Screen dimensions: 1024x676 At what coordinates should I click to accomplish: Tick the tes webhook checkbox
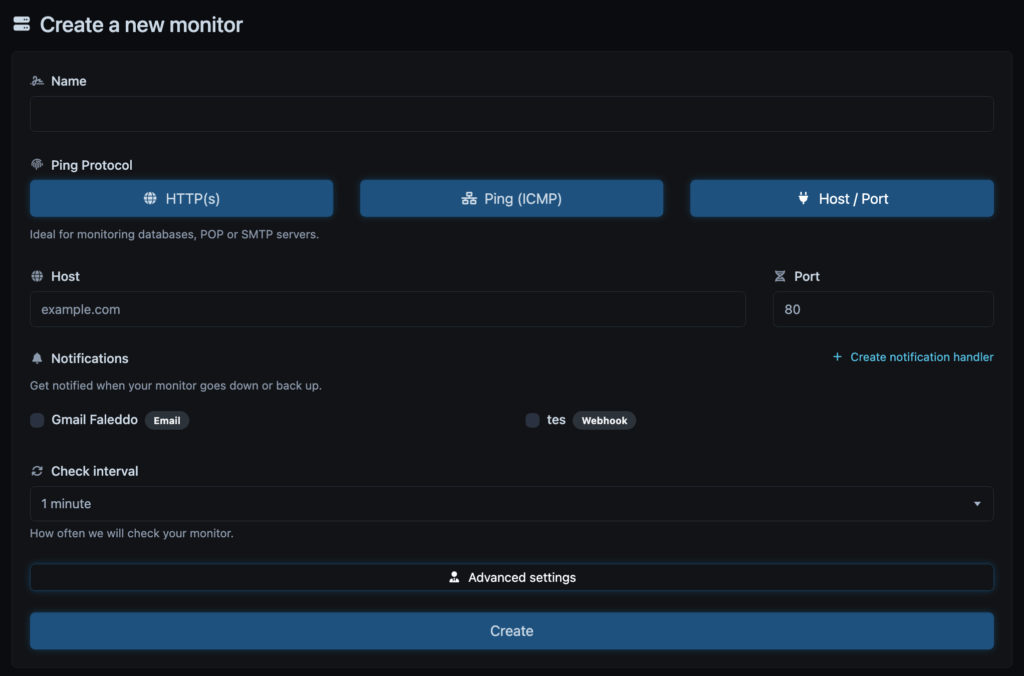pos(532,421)
